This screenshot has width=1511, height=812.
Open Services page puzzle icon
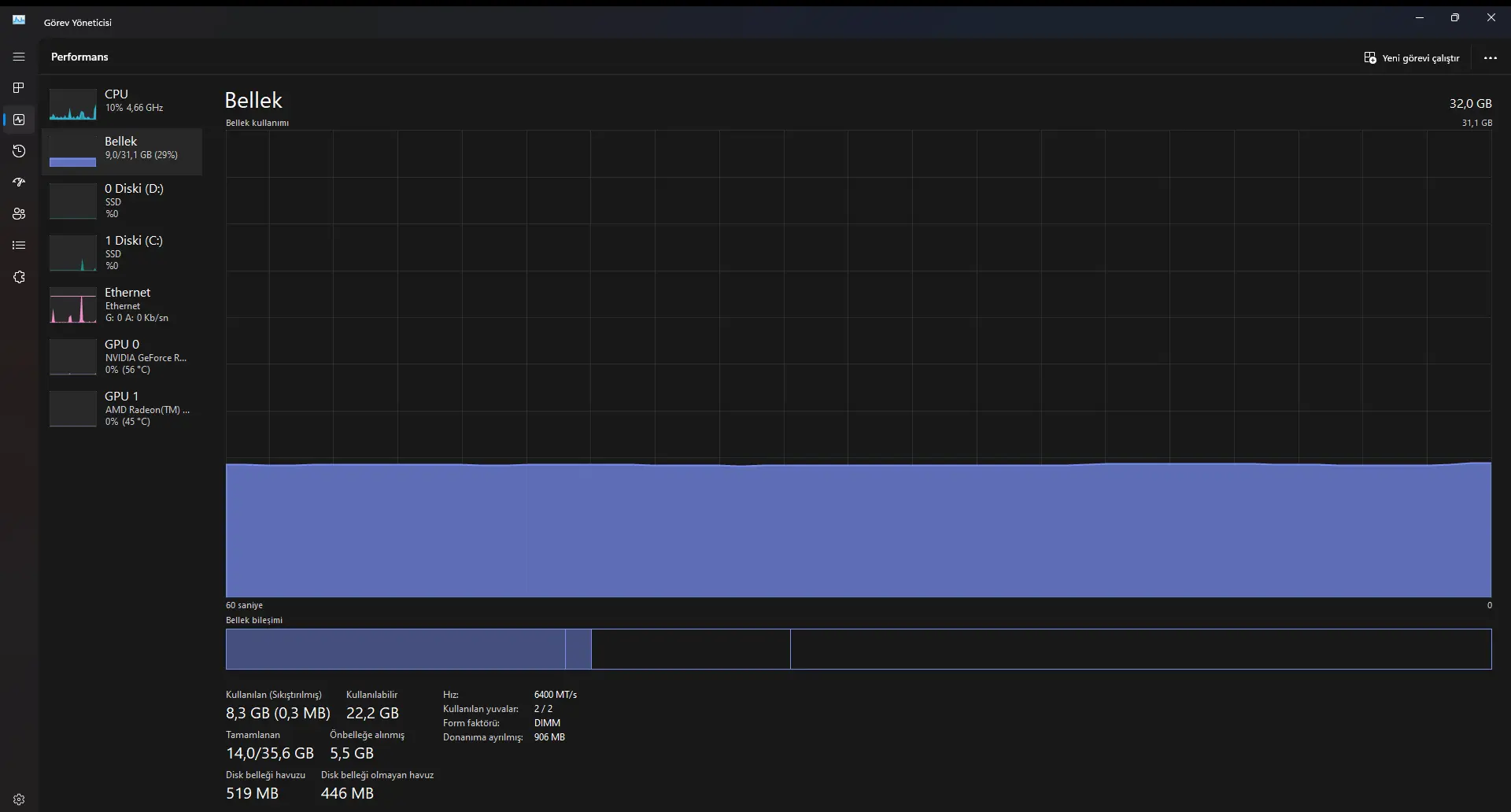[19, 277]
